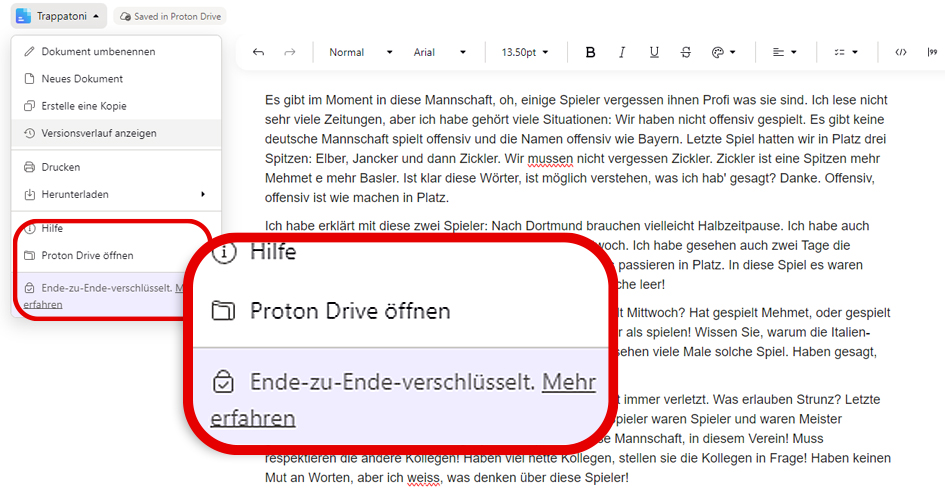Expand the Herunterladen submenu arrow
This screenshot has height=496, width=945.
tap(203, 194)
